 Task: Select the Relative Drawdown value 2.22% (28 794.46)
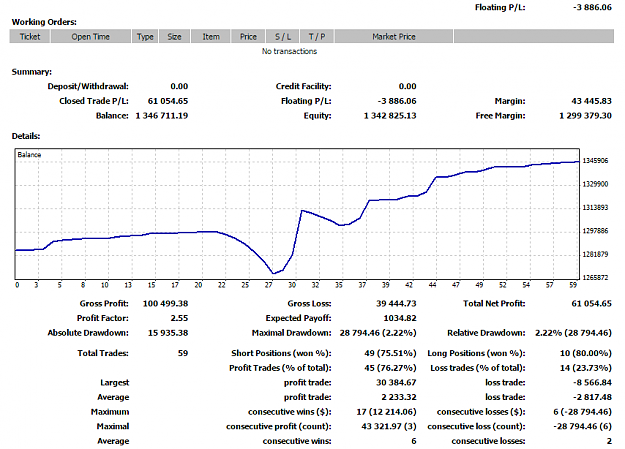(573, 333)
